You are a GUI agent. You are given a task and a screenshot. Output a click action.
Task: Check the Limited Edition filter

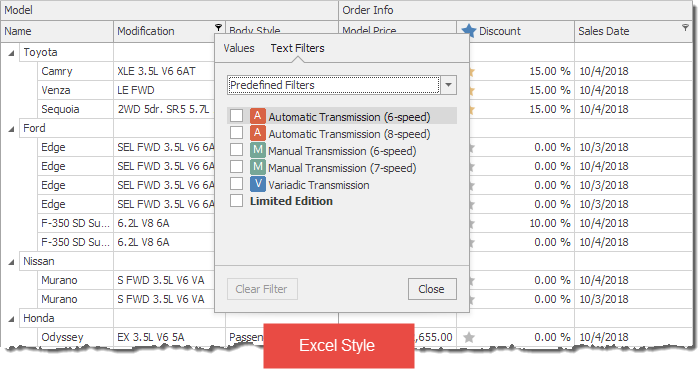click(236, 200)
